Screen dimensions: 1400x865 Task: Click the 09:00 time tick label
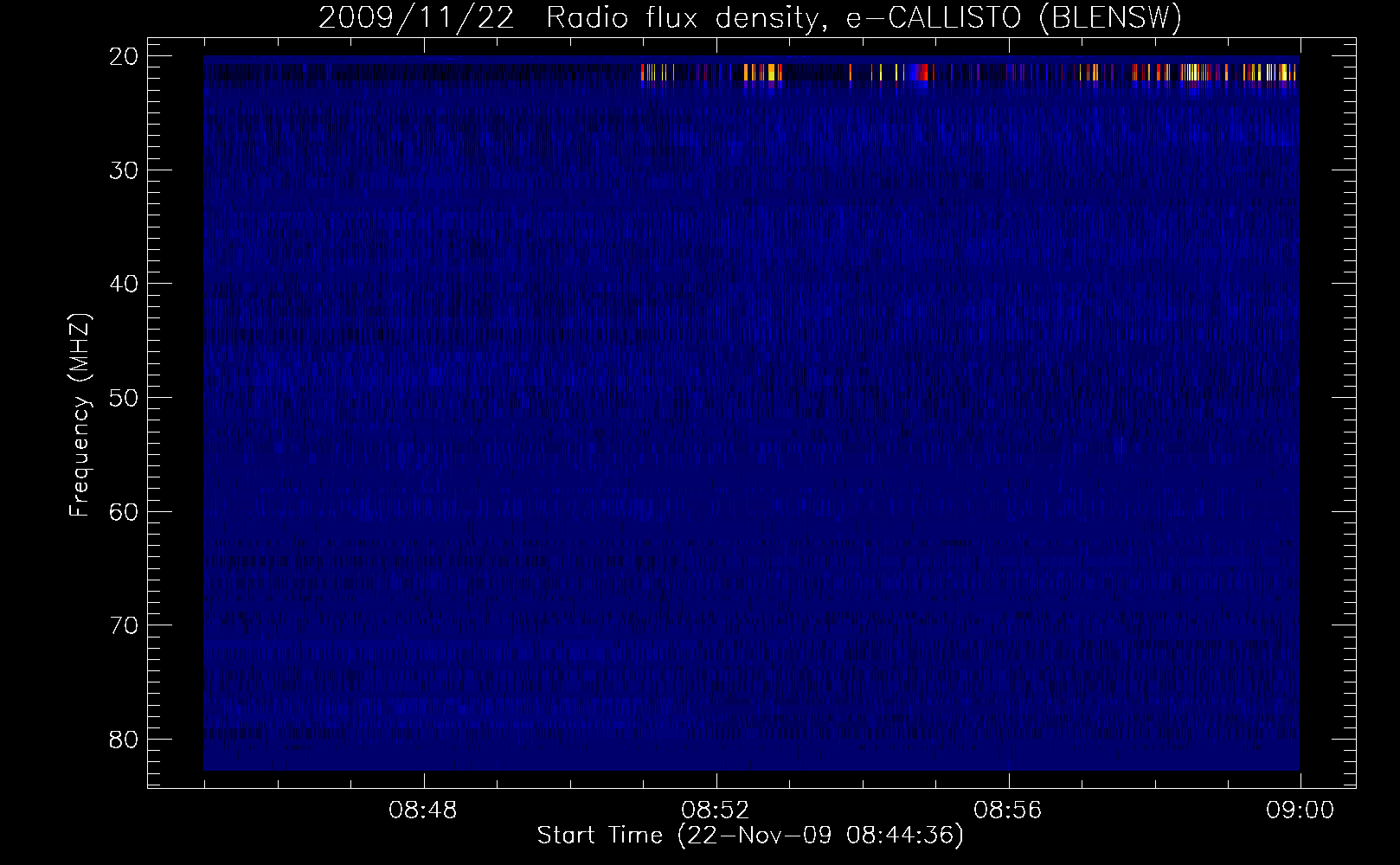point(1300,811)
